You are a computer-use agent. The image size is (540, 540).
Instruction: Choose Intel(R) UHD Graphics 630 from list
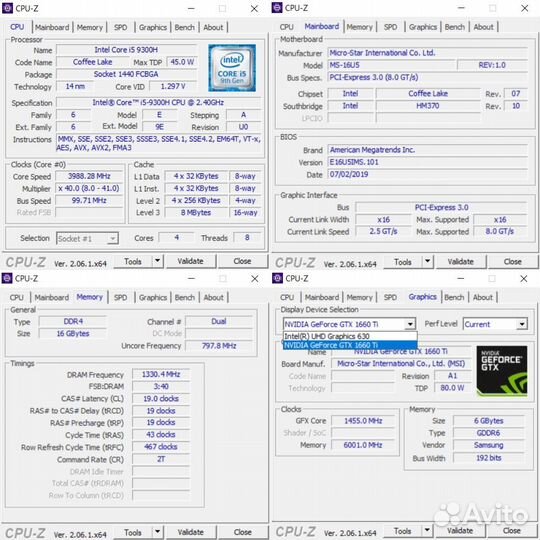coord(350,336)
